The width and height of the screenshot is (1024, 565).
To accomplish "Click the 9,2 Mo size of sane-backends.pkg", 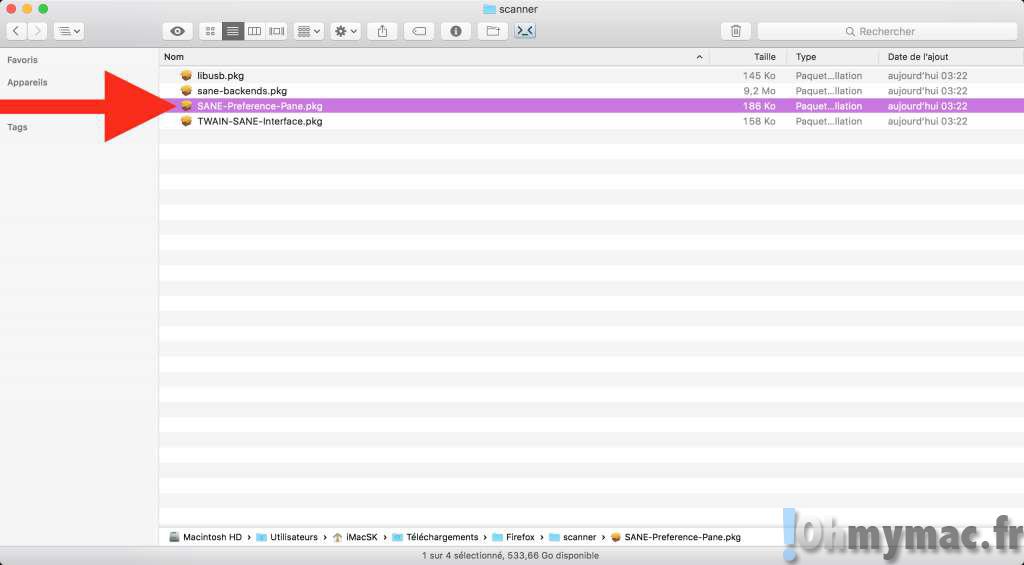I will pos(759,91).
